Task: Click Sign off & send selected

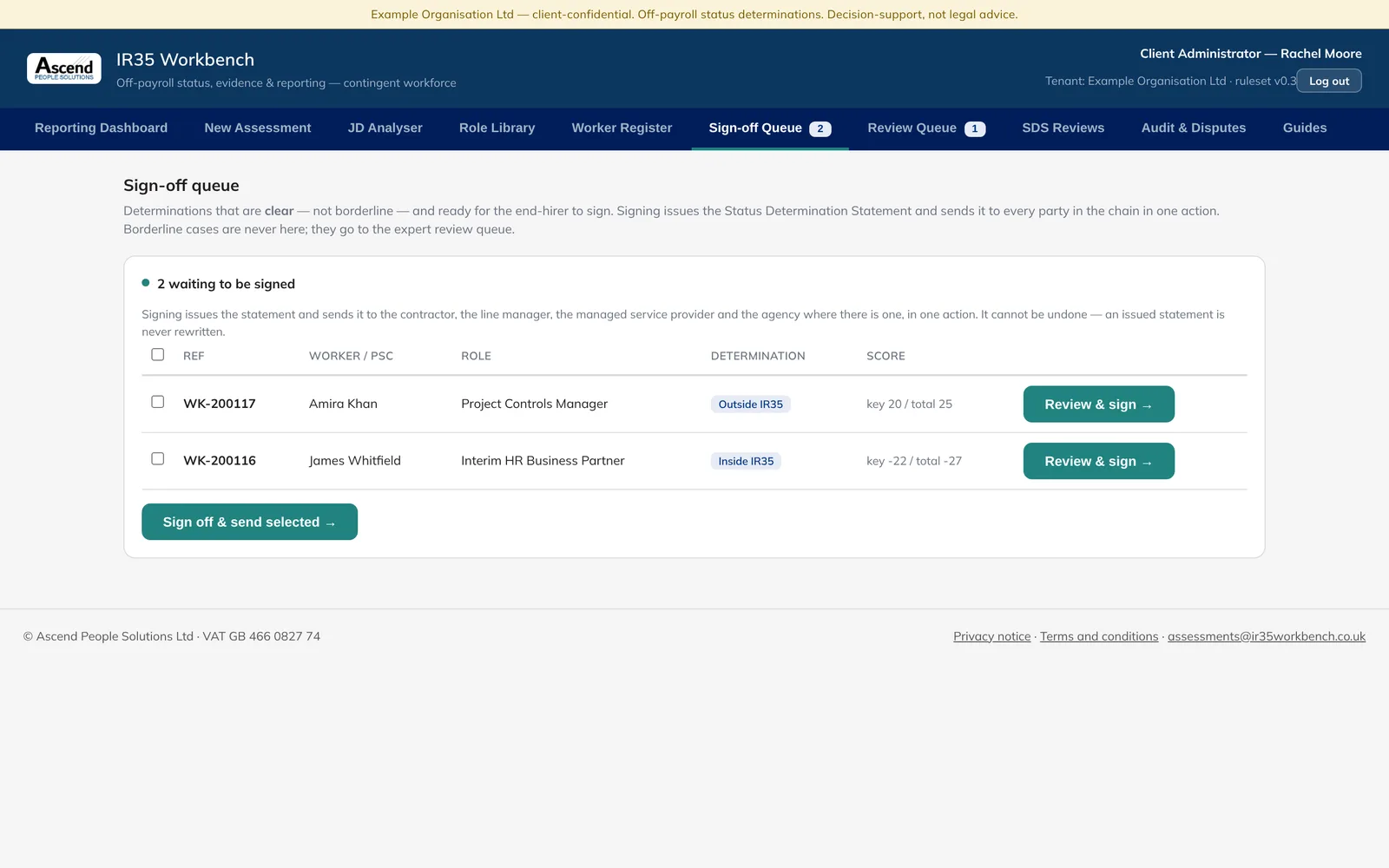Action: pos(249,522)
